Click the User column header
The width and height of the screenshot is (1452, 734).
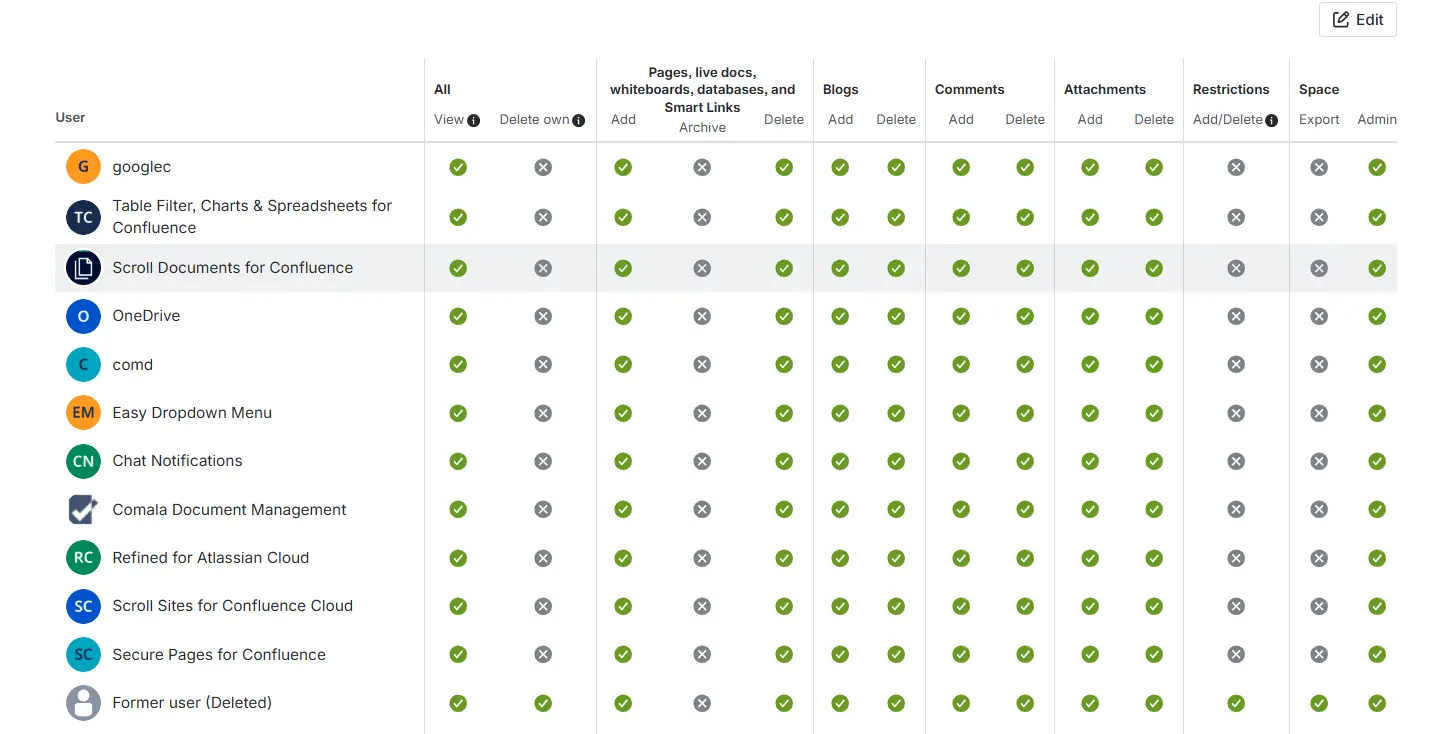70,117
